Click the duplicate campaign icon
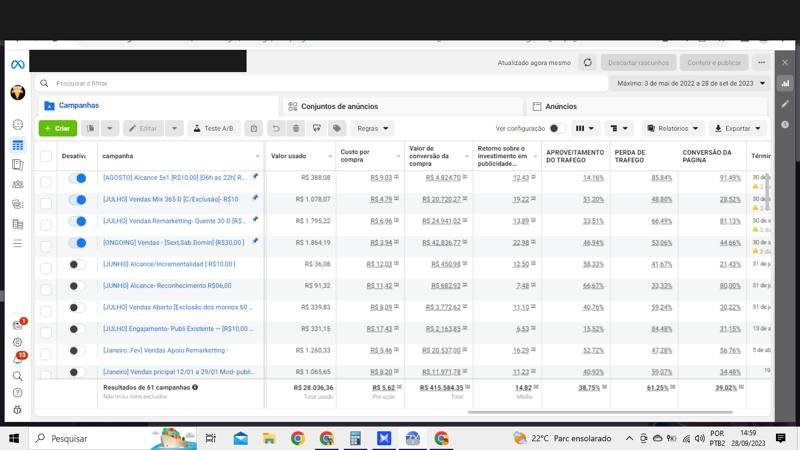This screenshot has width=800, height=450. point(90,129)
